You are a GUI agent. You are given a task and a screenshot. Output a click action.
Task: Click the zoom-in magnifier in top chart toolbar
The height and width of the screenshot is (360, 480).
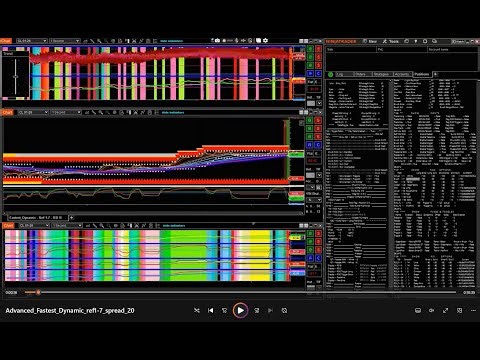click(x=99, y=41)
